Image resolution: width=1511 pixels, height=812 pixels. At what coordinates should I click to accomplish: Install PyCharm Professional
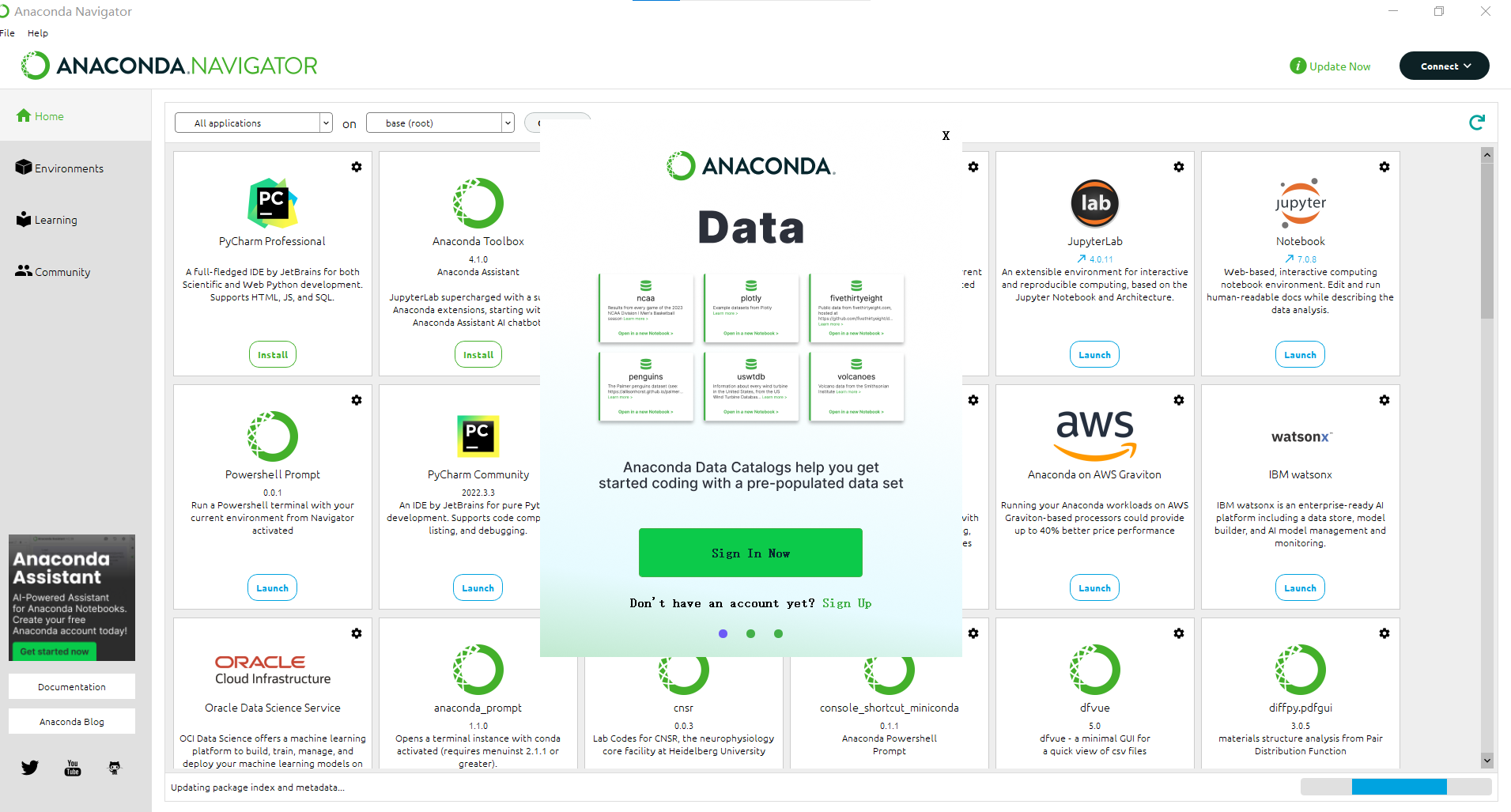click(273, 354)
